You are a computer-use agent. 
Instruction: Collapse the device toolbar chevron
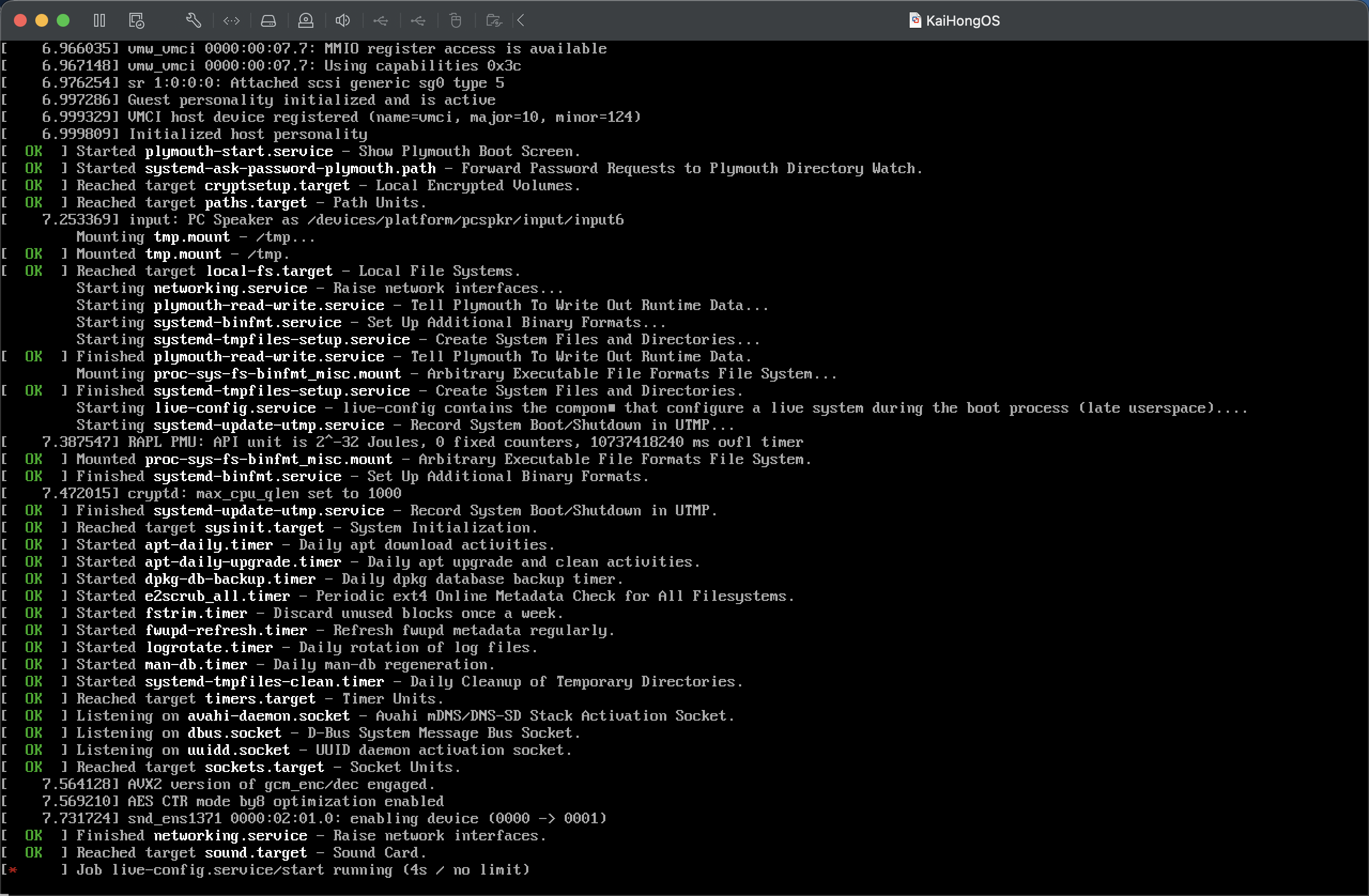520,21
